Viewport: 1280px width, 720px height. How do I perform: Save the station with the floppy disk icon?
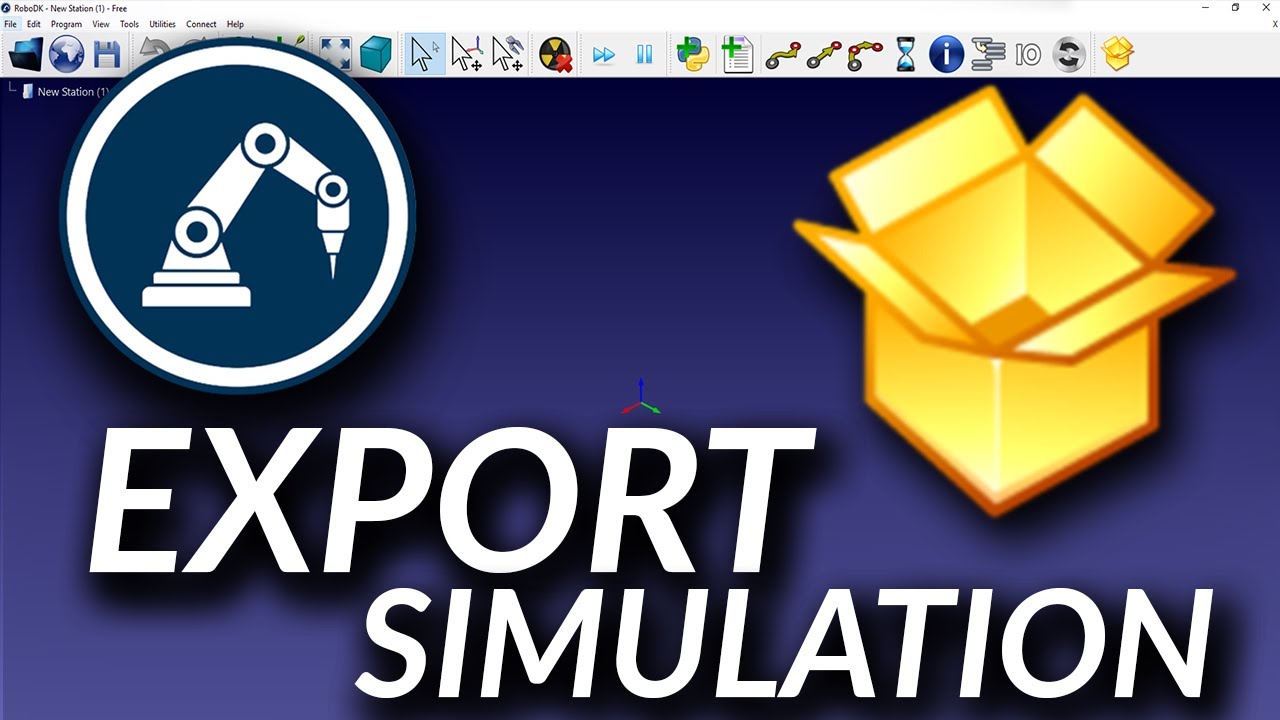click(x=107, y=54)
